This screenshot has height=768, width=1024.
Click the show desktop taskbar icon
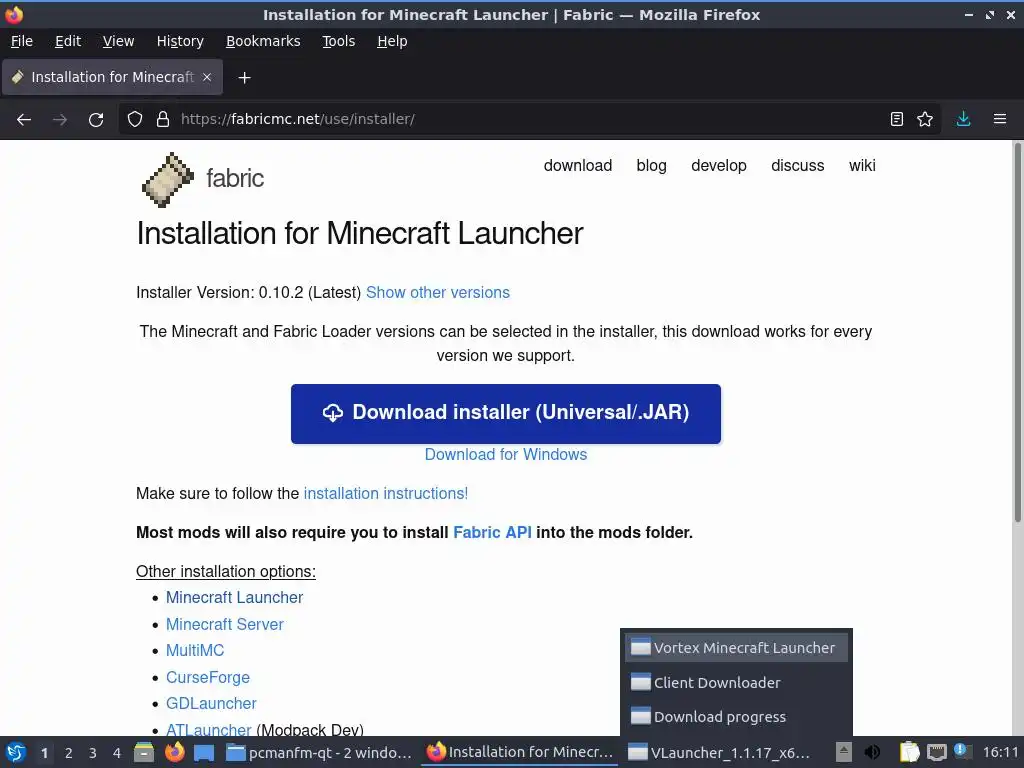point(204,752)
